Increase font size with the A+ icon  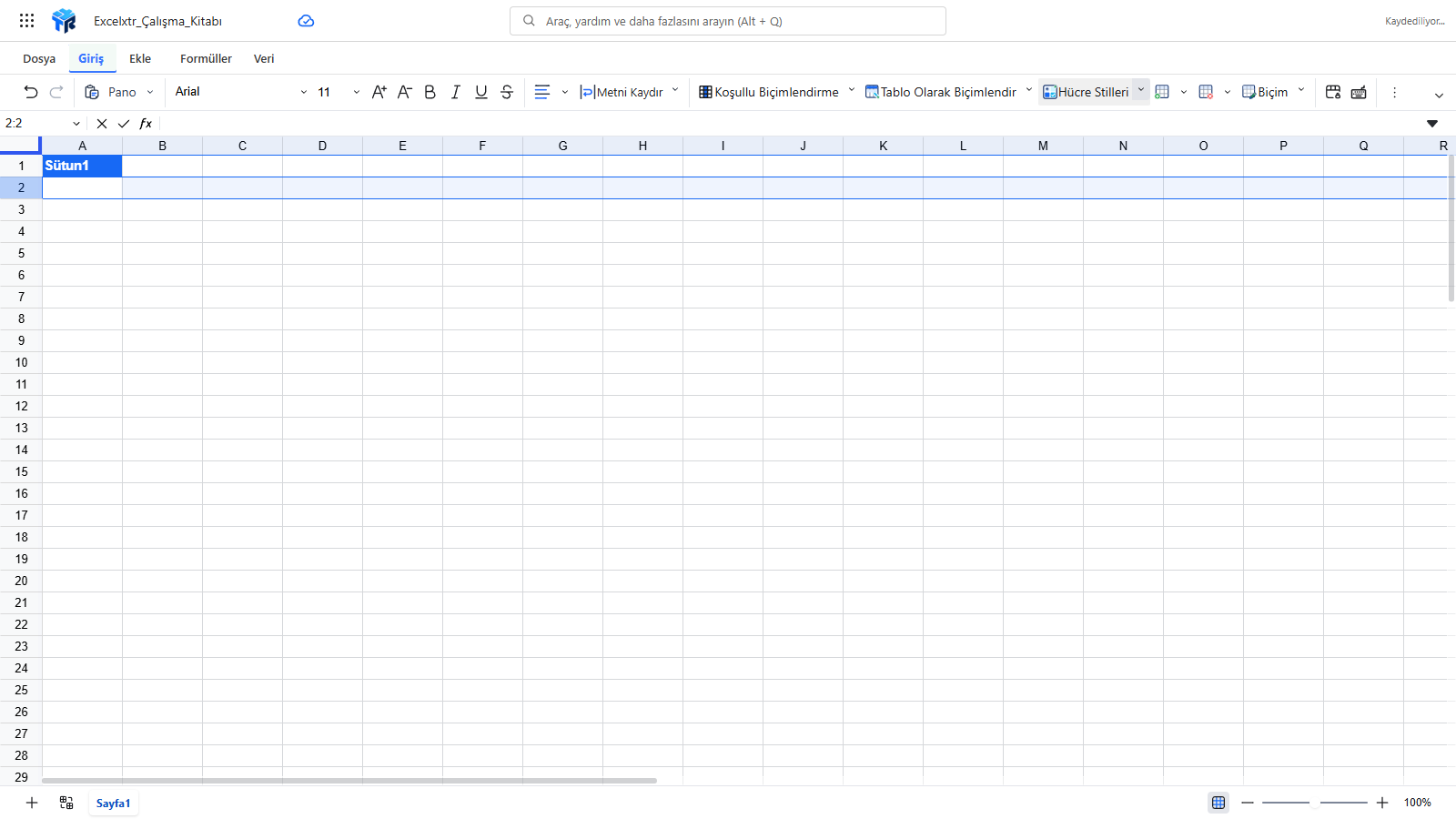point(379,92)
